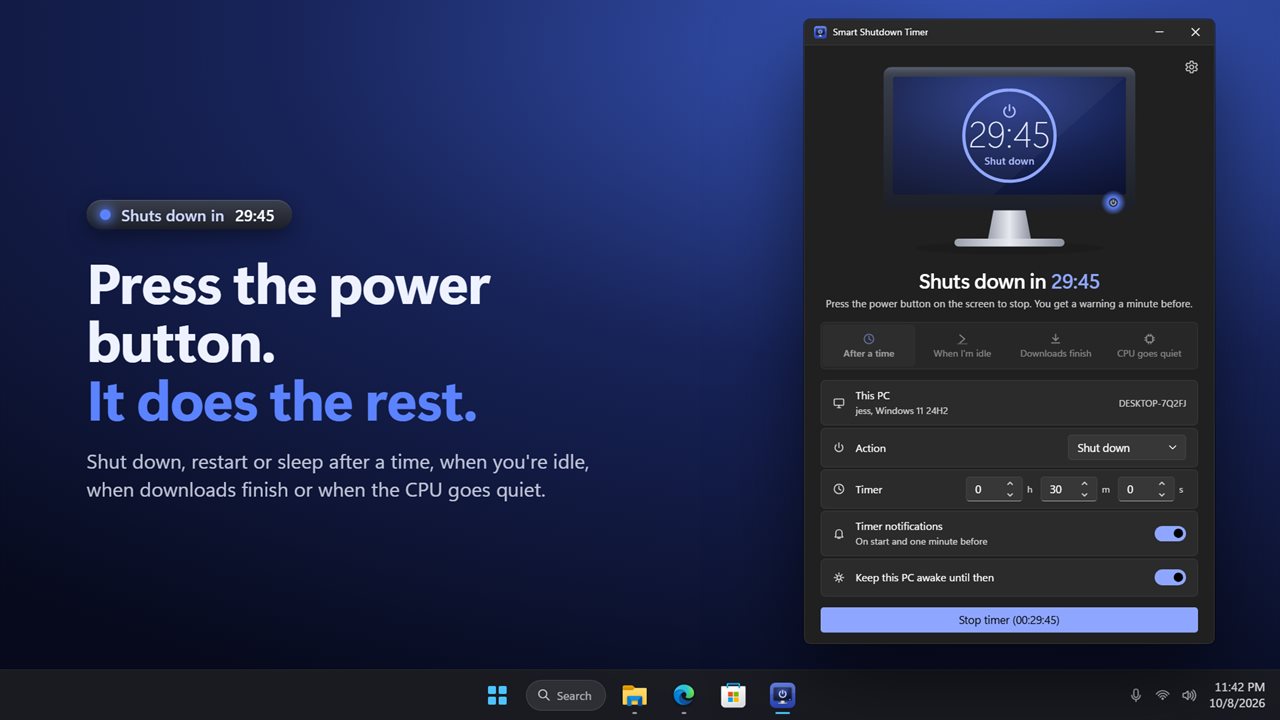
Task: Click the Timer clock icon
Action: coord(839,490)
